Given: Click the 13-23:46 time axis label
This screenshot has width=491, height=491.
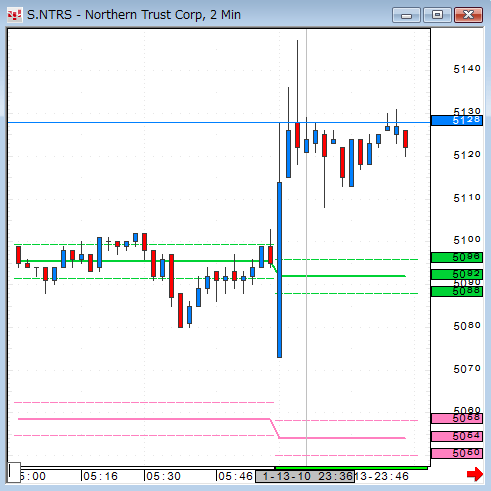Looking at the screenshot, I should click(x=382, y=476).
